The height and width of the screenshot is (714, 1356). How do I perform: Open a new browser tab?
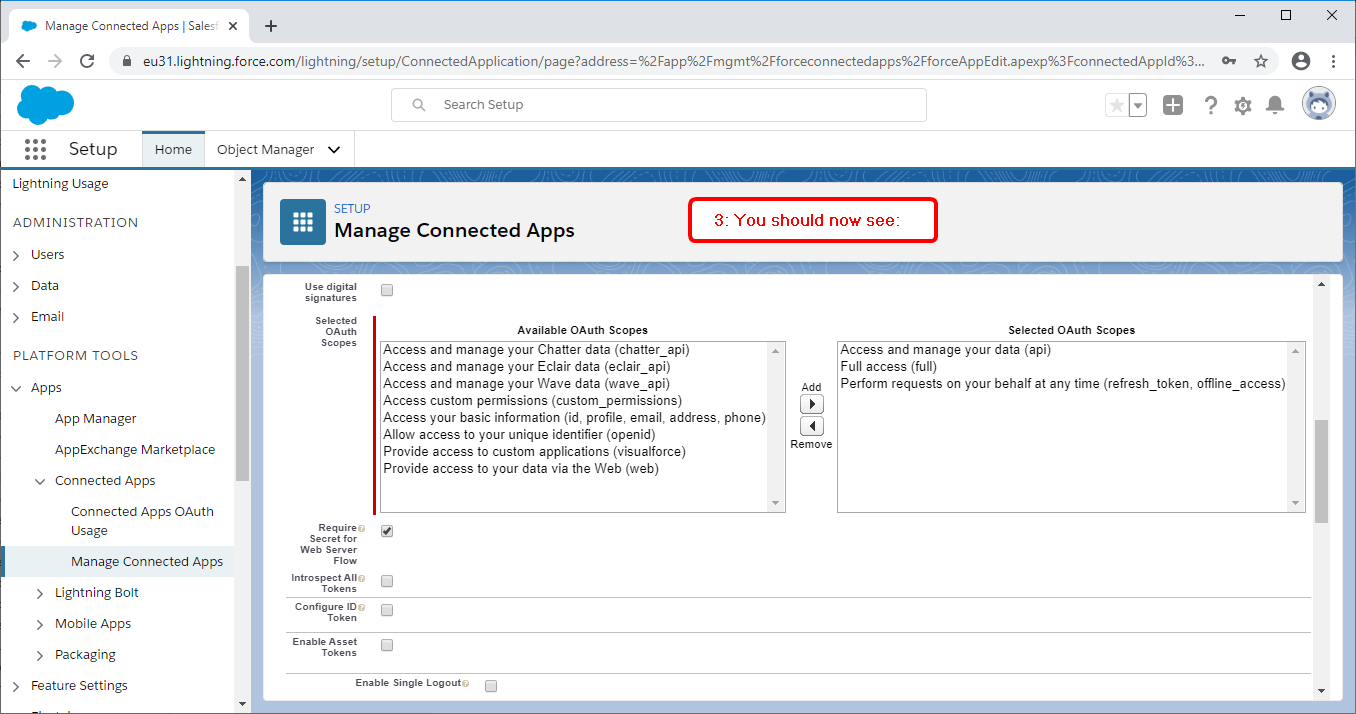270,26
